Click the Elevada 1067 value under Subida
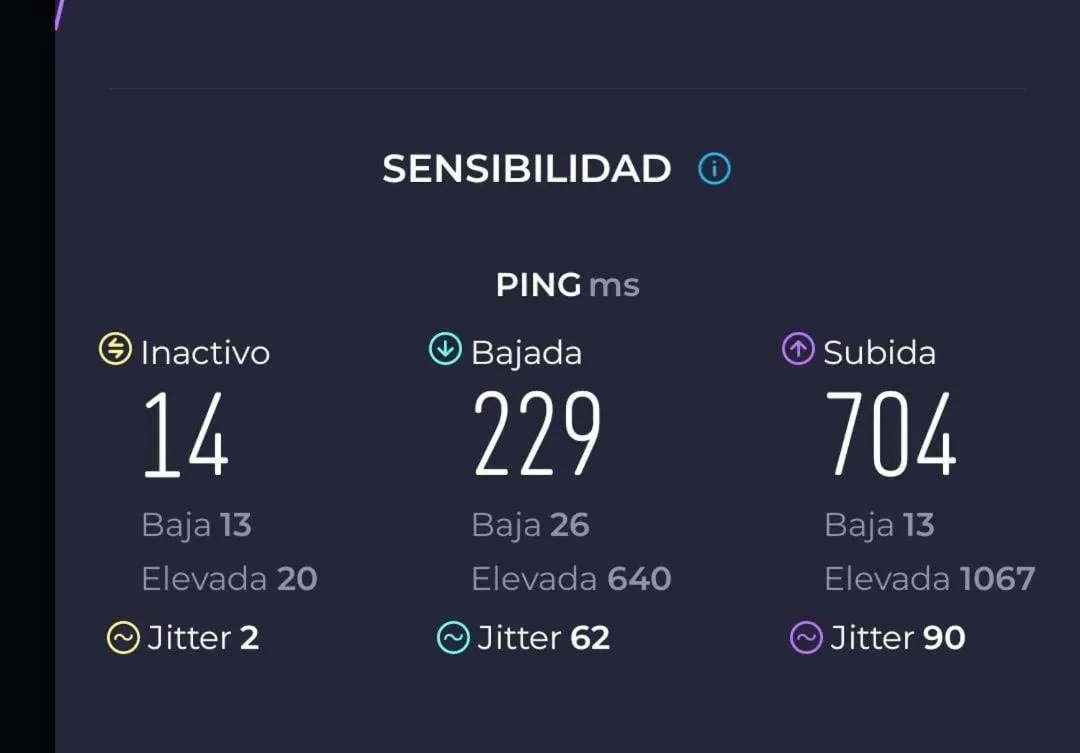 (x=929, y=578)
